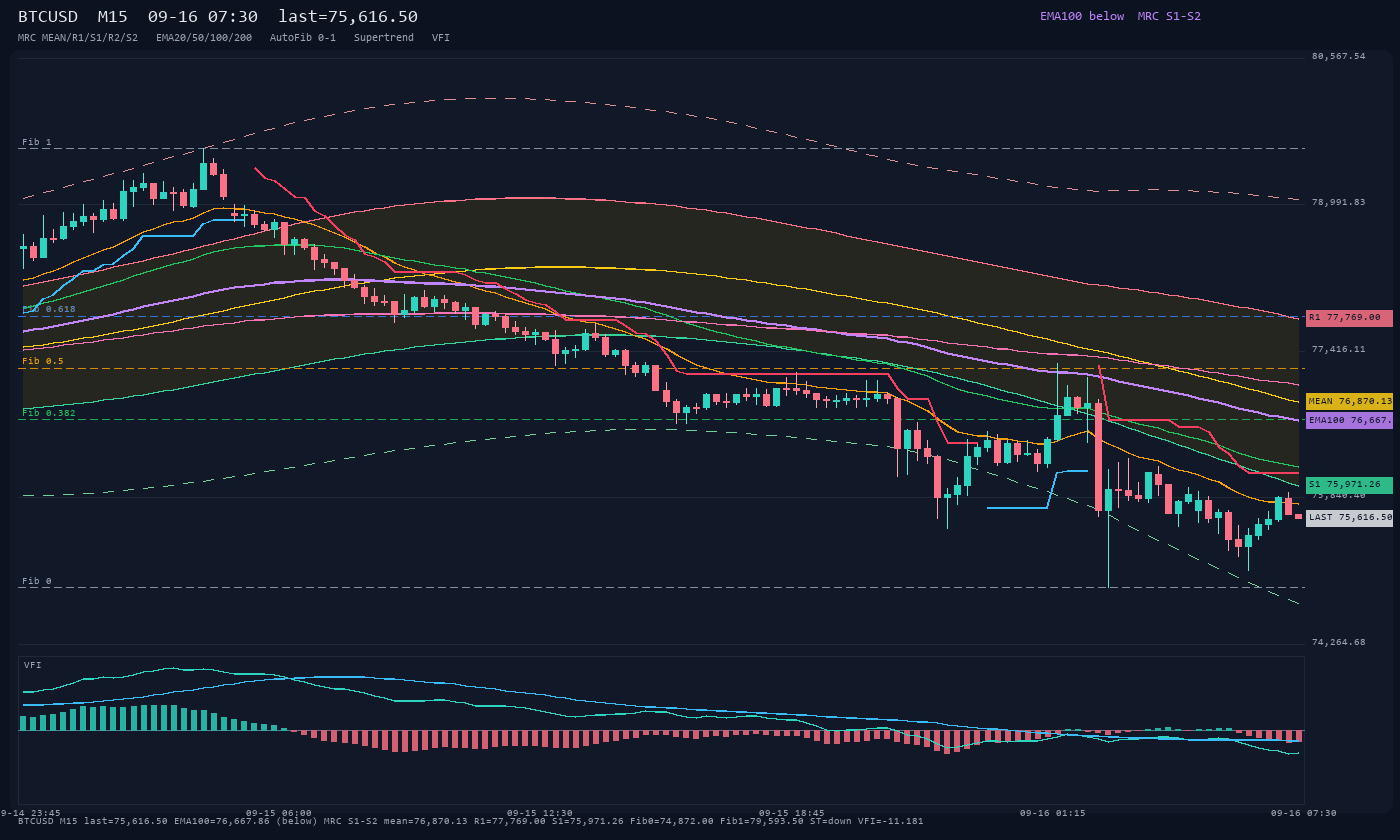Click the EMA100 price tag
This screenshot has height=840, width=1400.
(1349, 421)
